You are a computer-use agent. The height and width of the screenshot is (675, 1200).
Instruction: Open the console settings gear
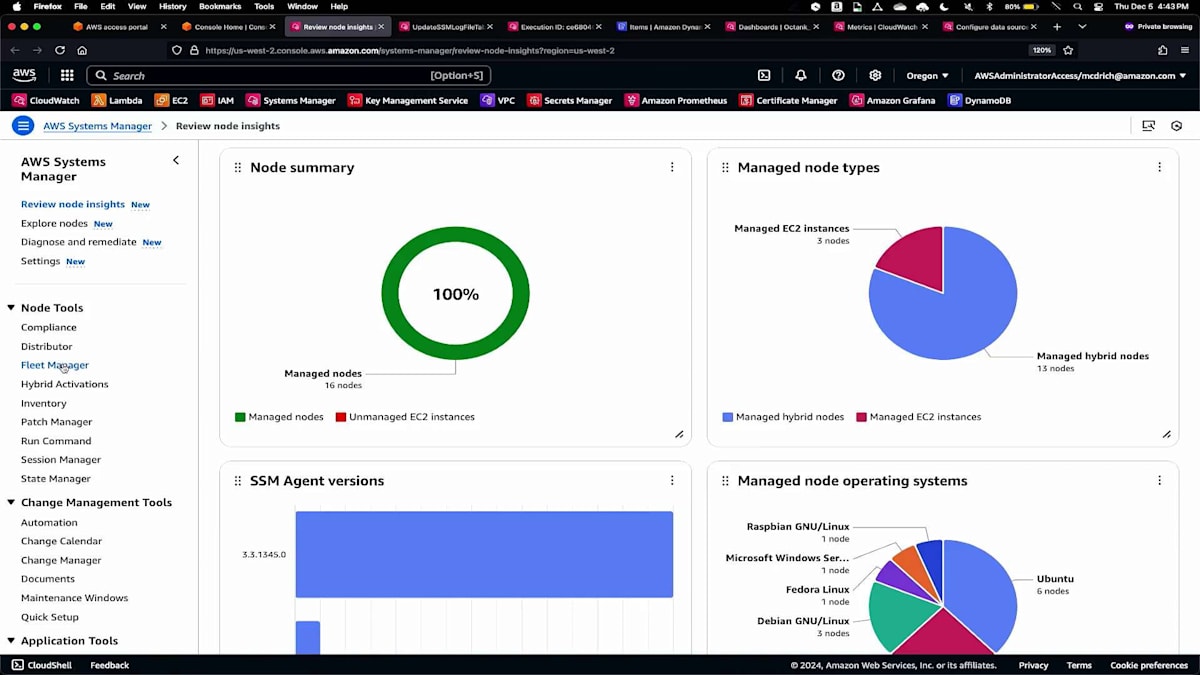click(875, 75)
